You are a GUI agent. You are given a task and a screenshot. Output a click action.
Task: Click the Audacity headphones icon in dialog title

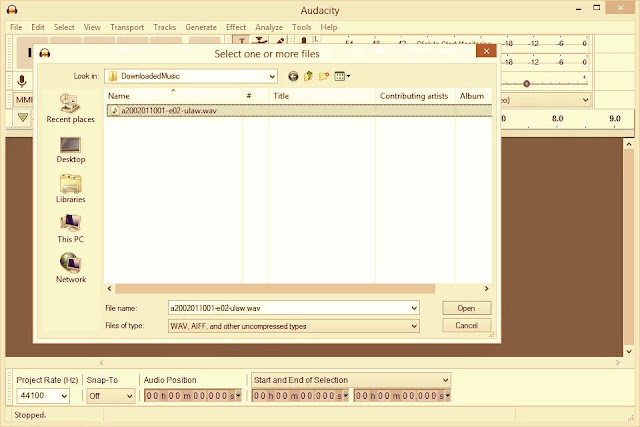pos(45,53)
